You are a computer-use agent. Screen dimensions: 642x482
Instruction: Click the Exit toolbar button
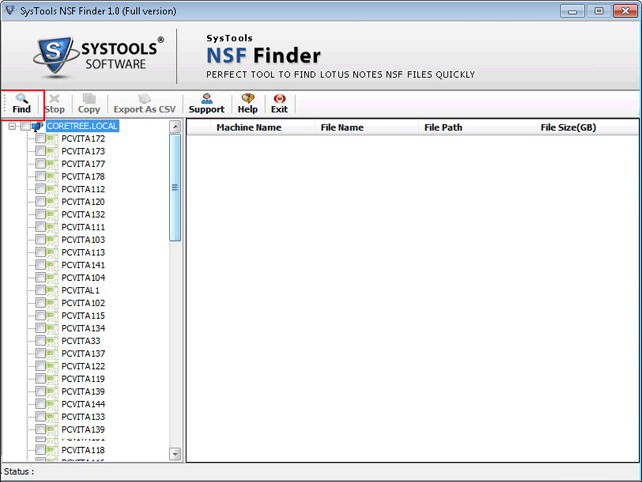coord(279,104)
